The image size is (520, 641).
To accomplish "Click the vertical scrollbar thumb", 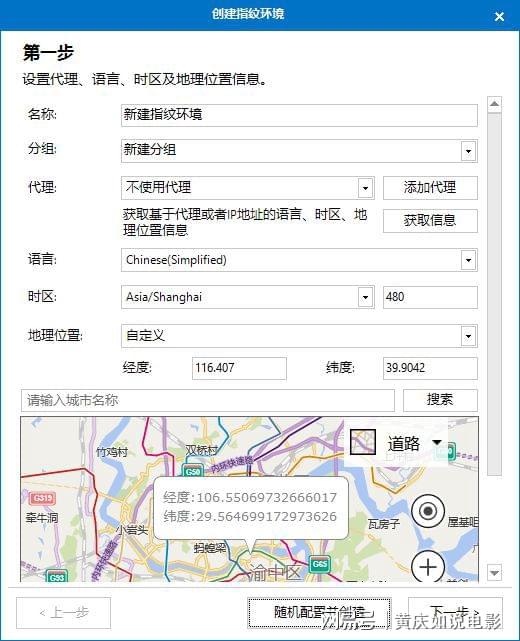I will (494, 294).
